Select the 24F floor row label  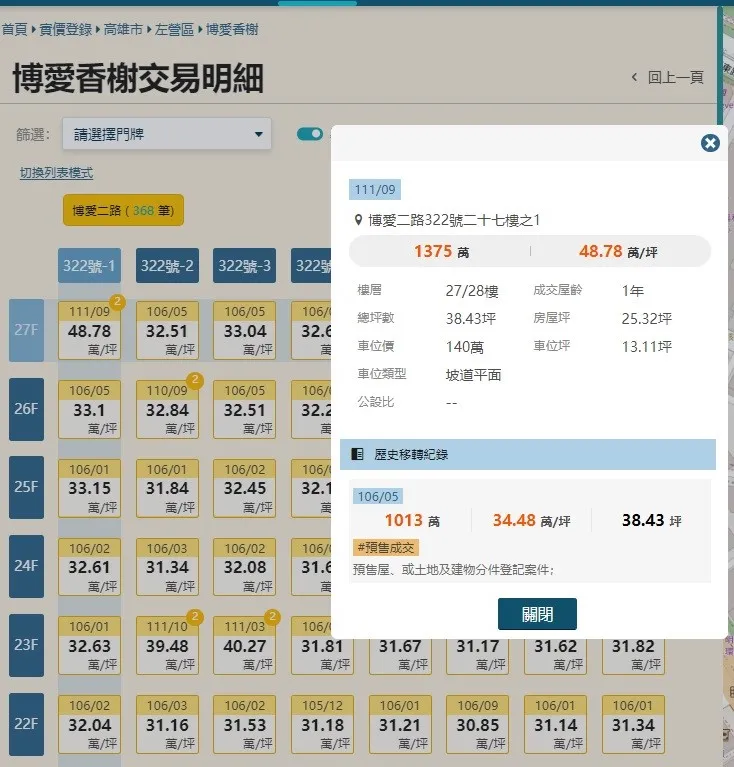pos(26,566)
